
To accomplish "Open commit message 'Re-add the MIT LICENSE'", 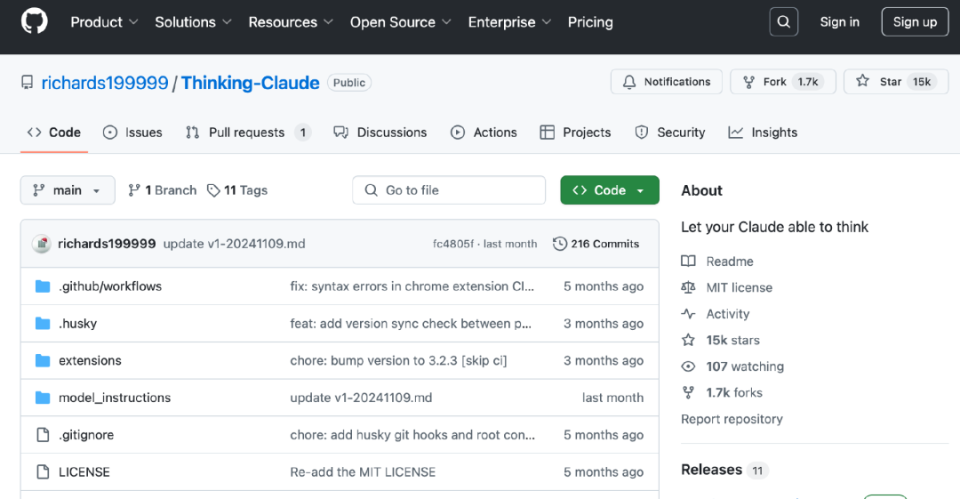I will [x=362, y=472].
